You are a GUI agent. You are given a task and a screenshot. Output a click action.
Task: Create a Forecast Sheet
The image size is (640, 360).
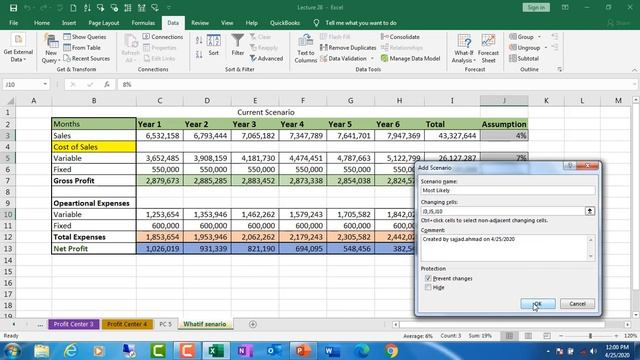(488, 49)
